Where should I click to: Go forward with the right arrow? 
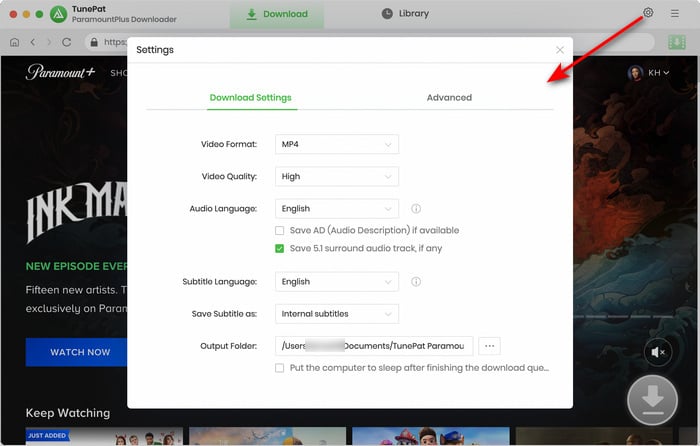tap(49, 42)
